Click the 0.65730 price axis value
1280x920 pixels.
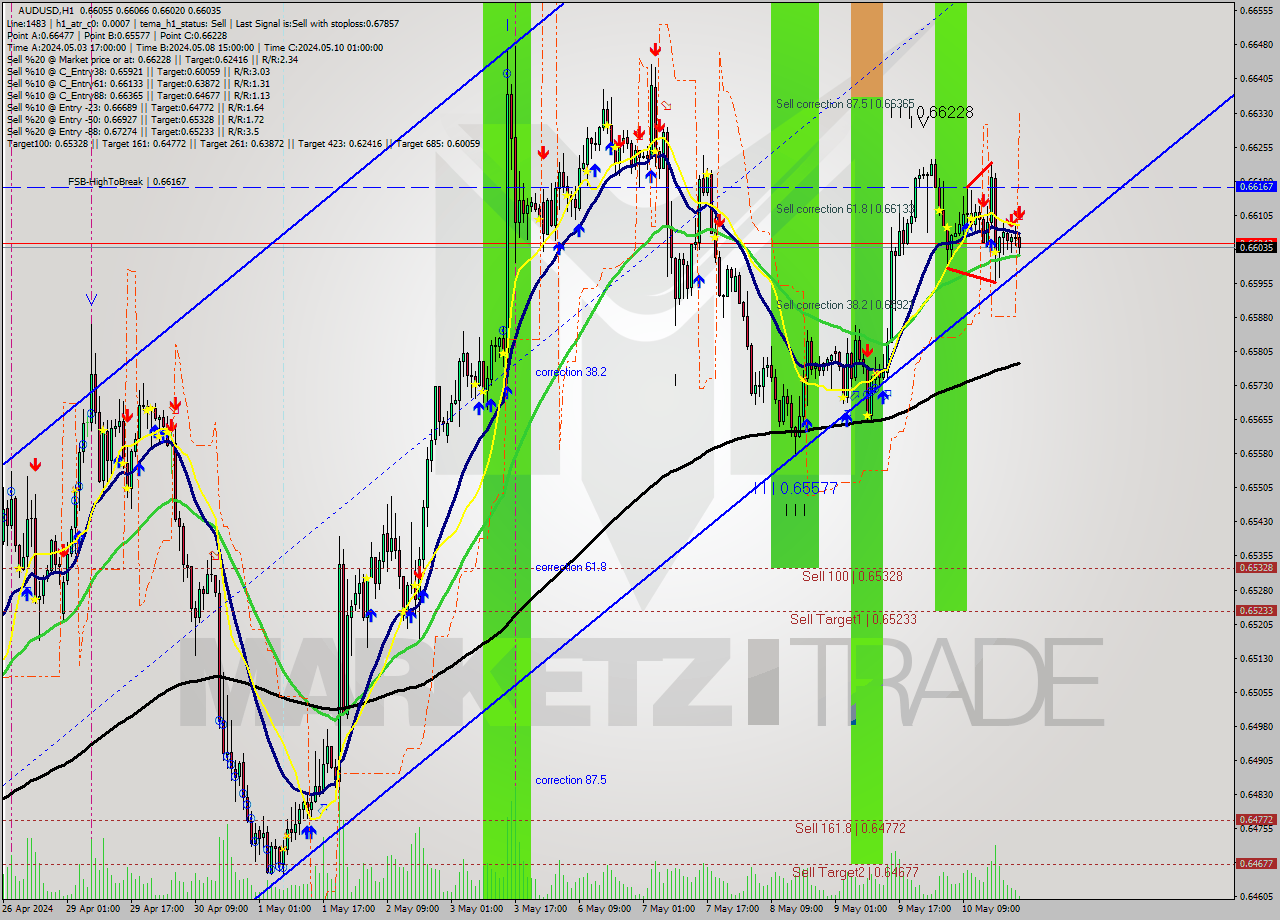[x=1255, y=385]
